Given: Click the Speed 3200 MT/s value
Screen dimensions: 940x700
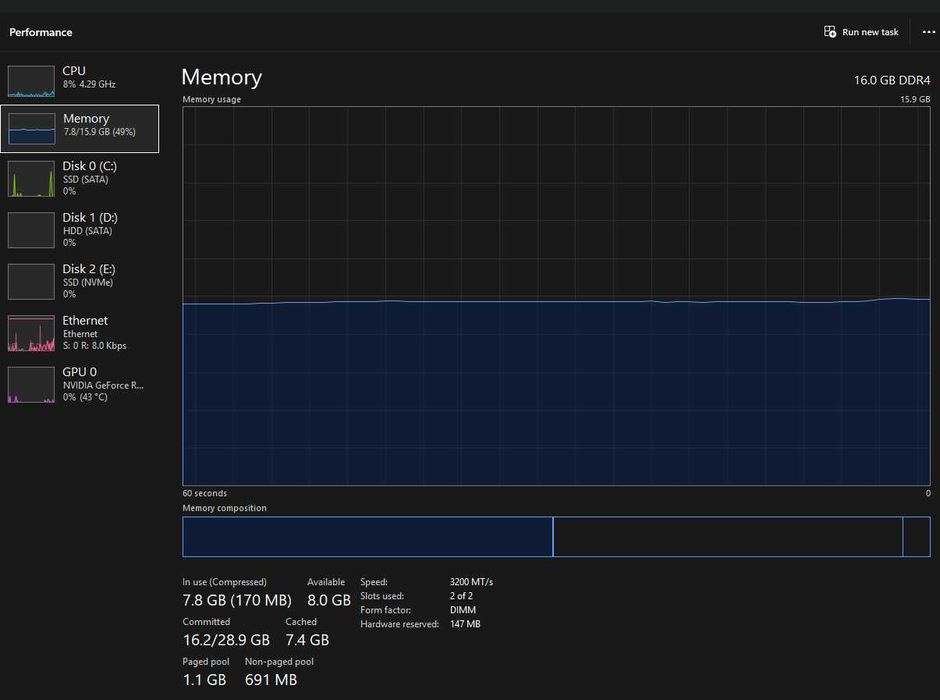Looking at the screenshot, I should coord(471,582).
